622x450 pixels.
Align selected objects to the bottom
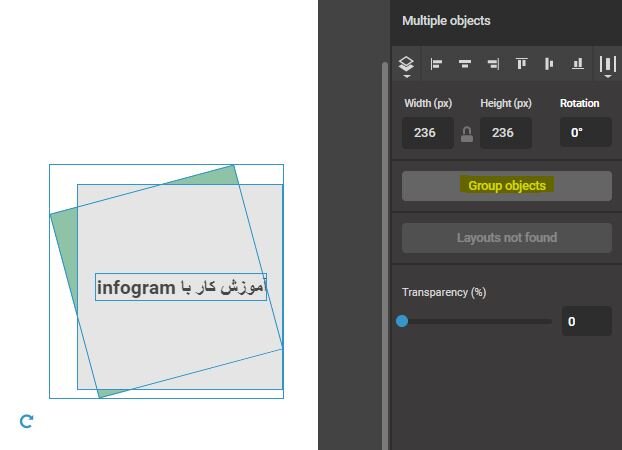[x=578, y=63]
